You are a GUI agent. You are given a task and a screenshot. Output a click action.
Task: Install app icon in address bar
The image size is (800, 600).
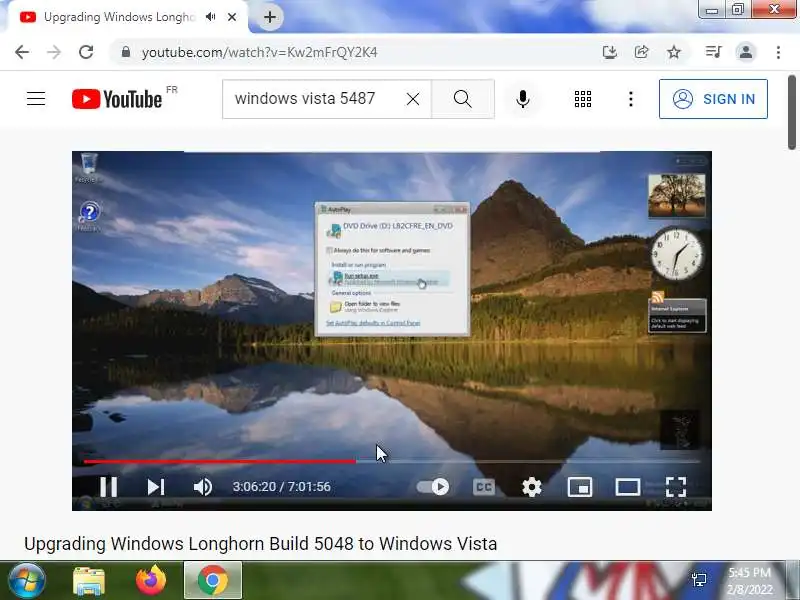point(610,52)
